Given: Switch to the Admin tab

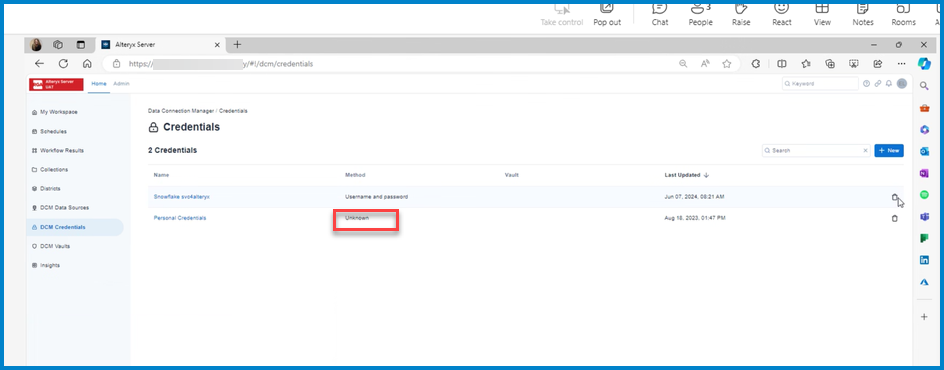Looking at the screenshot, I should pyautogui.click(x=122, y=84).
